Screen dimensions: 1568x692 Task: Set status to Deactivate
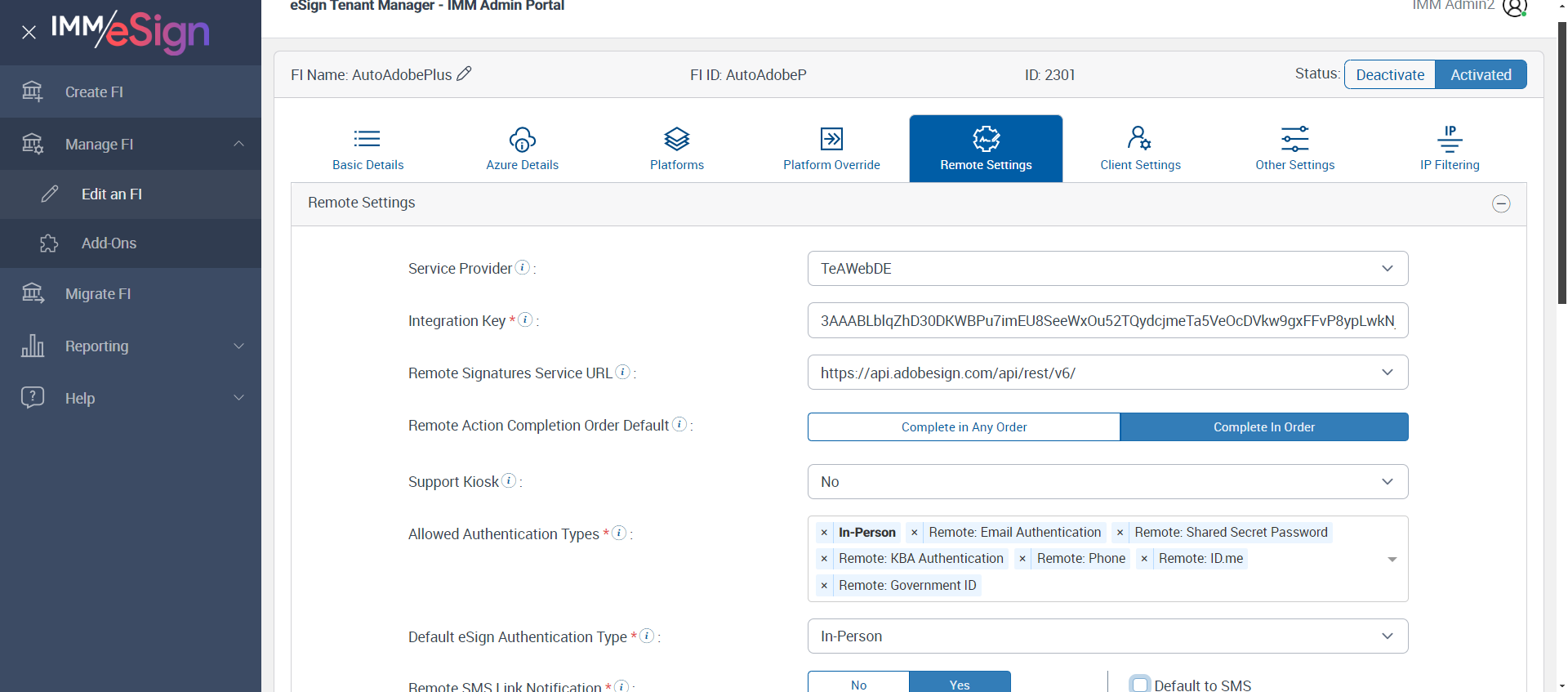[1390, 74]
